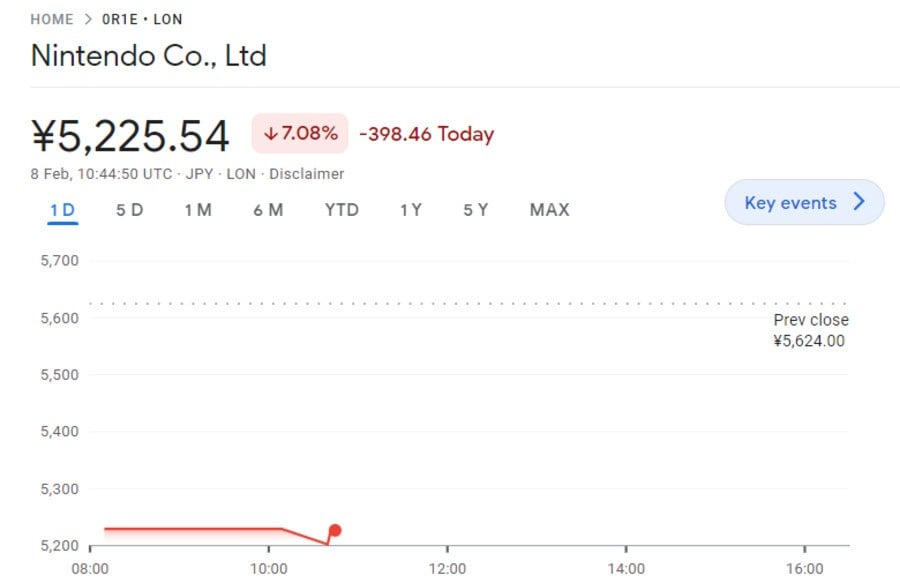
Task: Click the HOME breadcrumb link
Action: [x=52, y=20]
